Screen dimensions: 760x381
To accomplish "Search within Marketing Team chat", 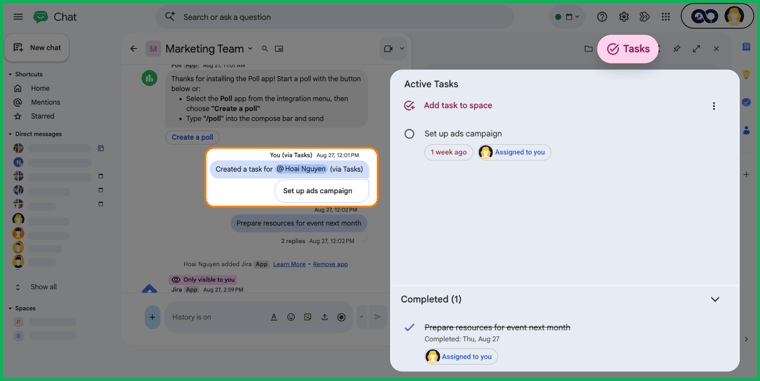I will tap(265, 49).
